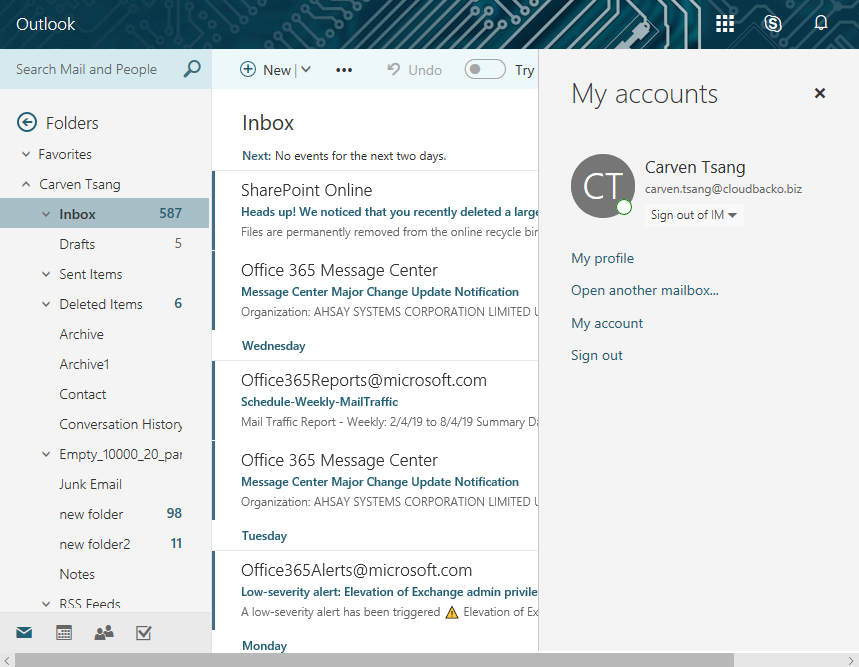Open more commands ellipsis menu

click(344, 70)
